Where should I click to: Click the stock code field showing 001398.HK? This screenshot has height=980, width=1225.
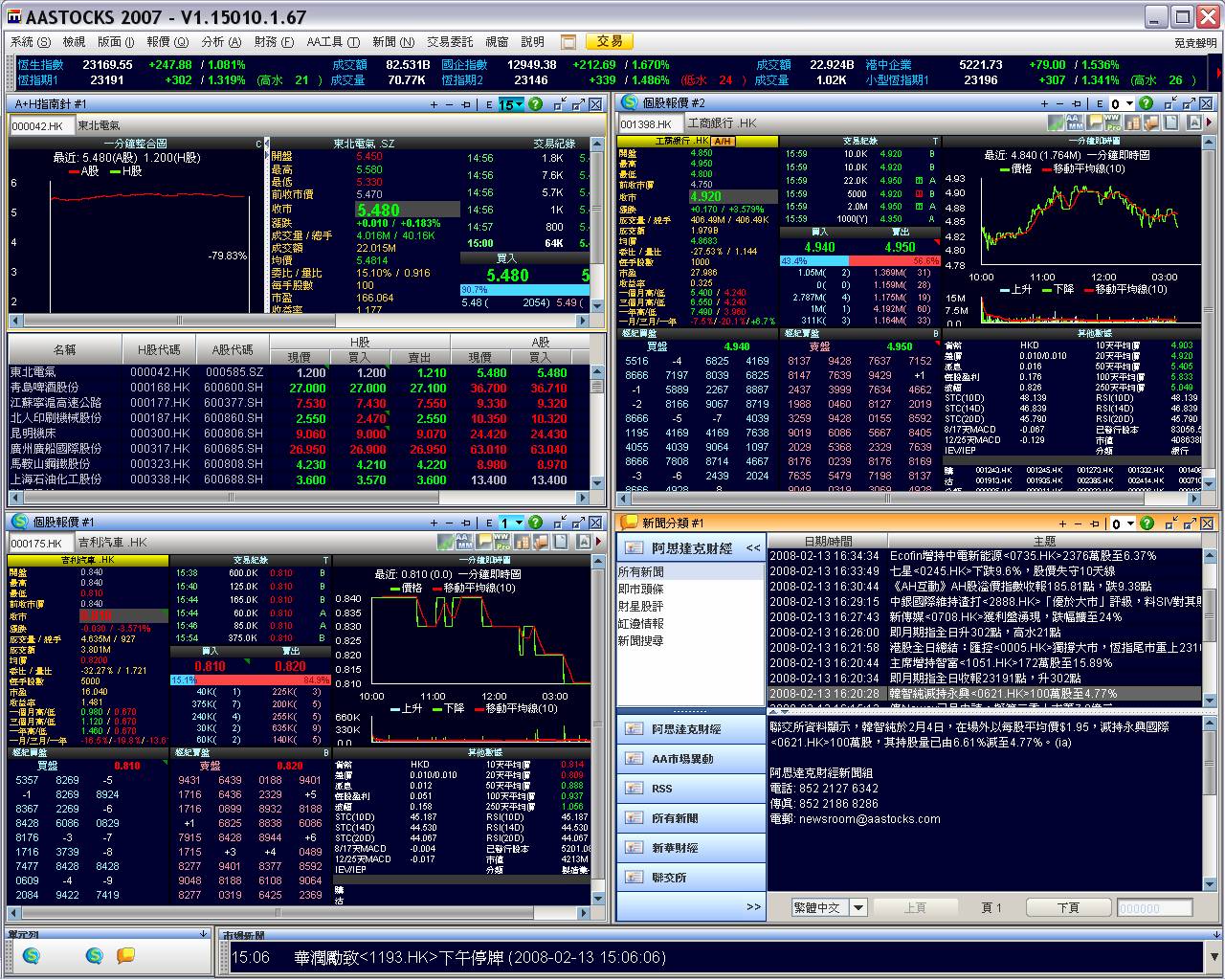[x=650, y=123]
